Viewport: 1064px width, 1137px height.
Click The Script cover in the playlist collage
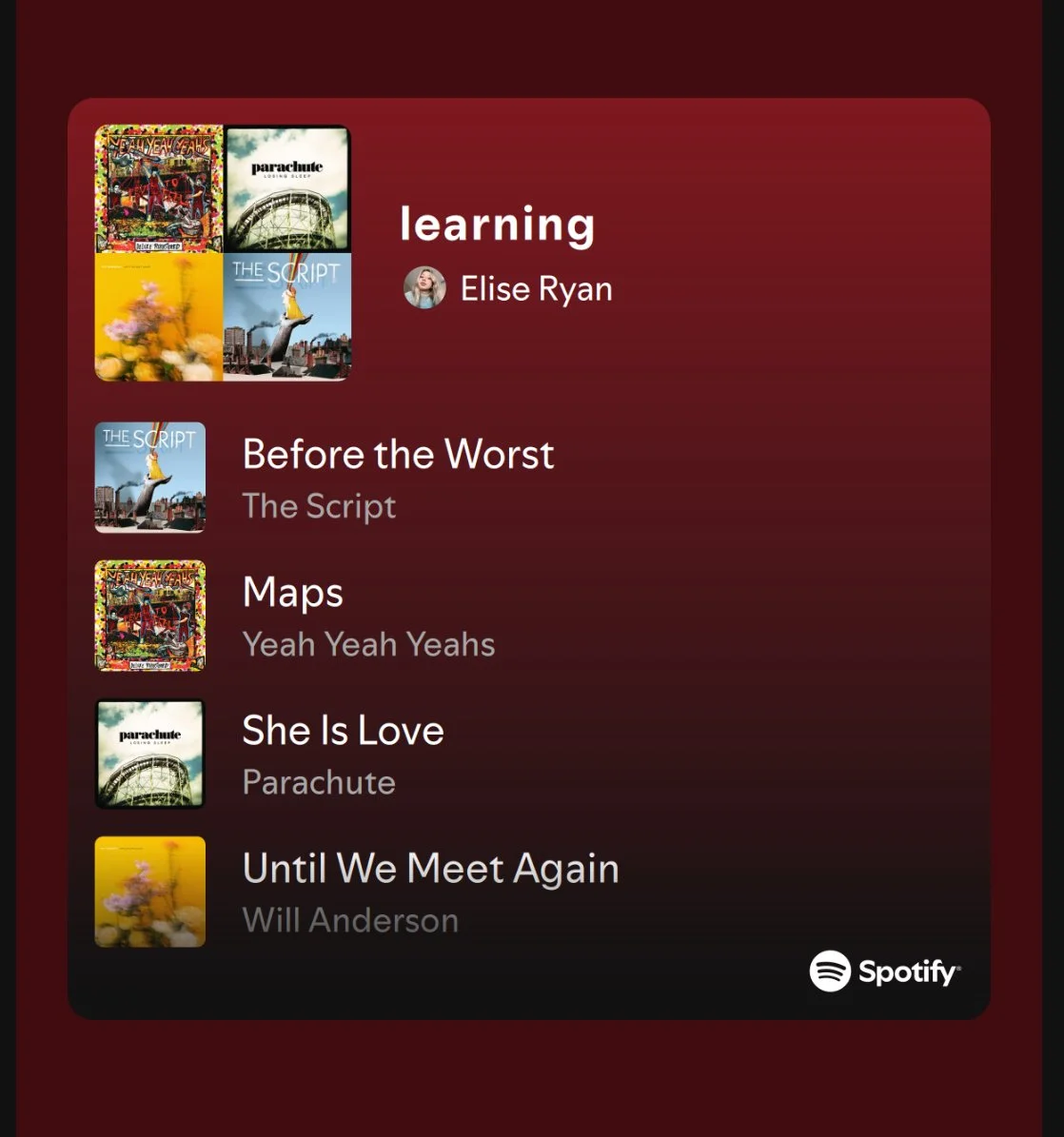point(287,317)
